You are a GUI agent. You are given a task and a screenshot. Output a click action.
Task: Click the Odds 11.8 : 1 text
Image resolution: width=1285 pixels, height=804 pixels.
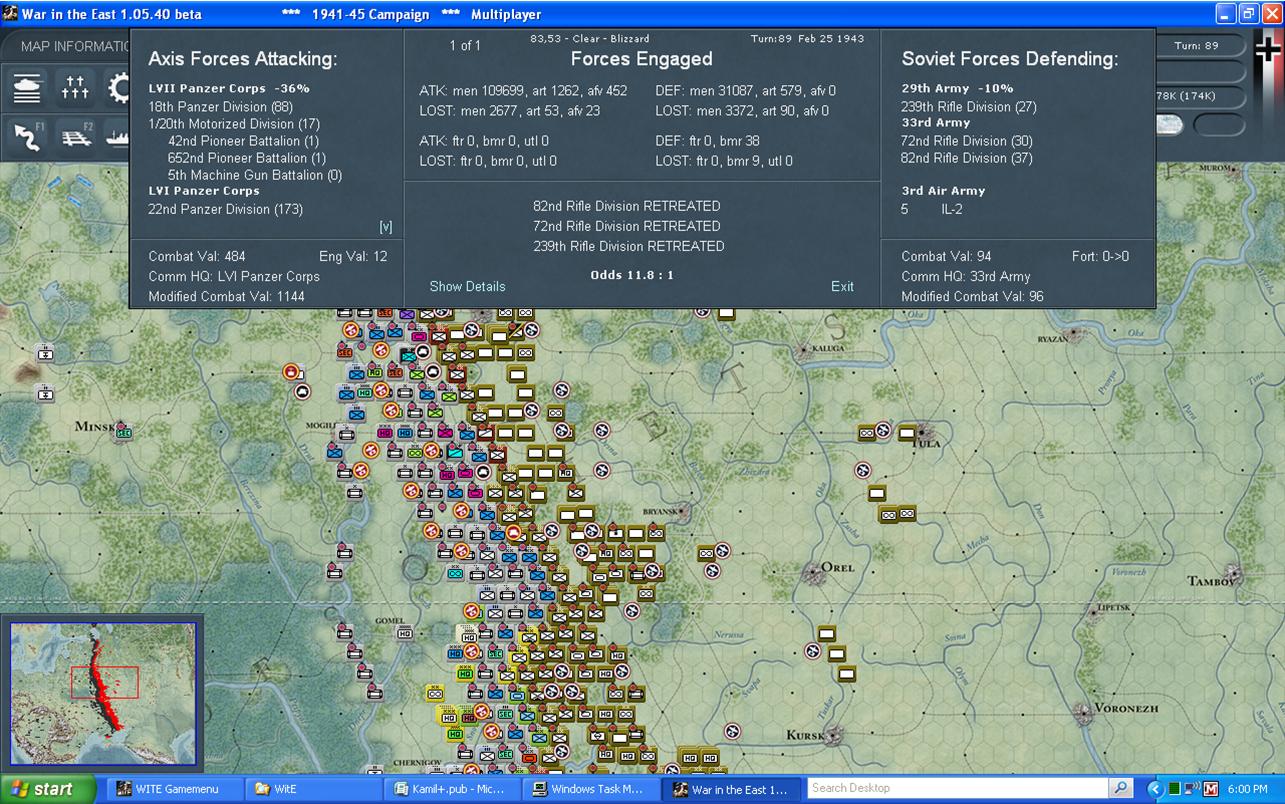pos(632,274)
